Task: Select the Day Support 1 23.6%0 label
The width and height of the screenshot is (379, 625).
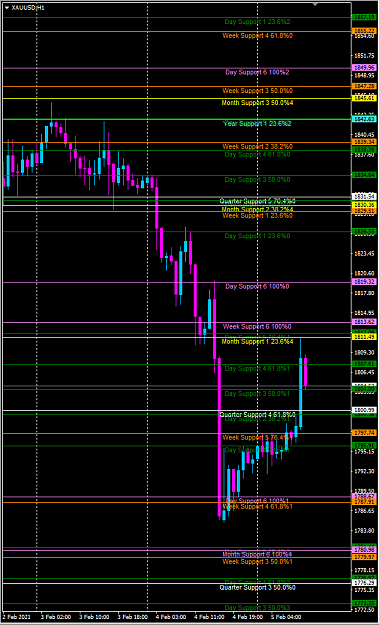Action: click(x=257, y=236)
